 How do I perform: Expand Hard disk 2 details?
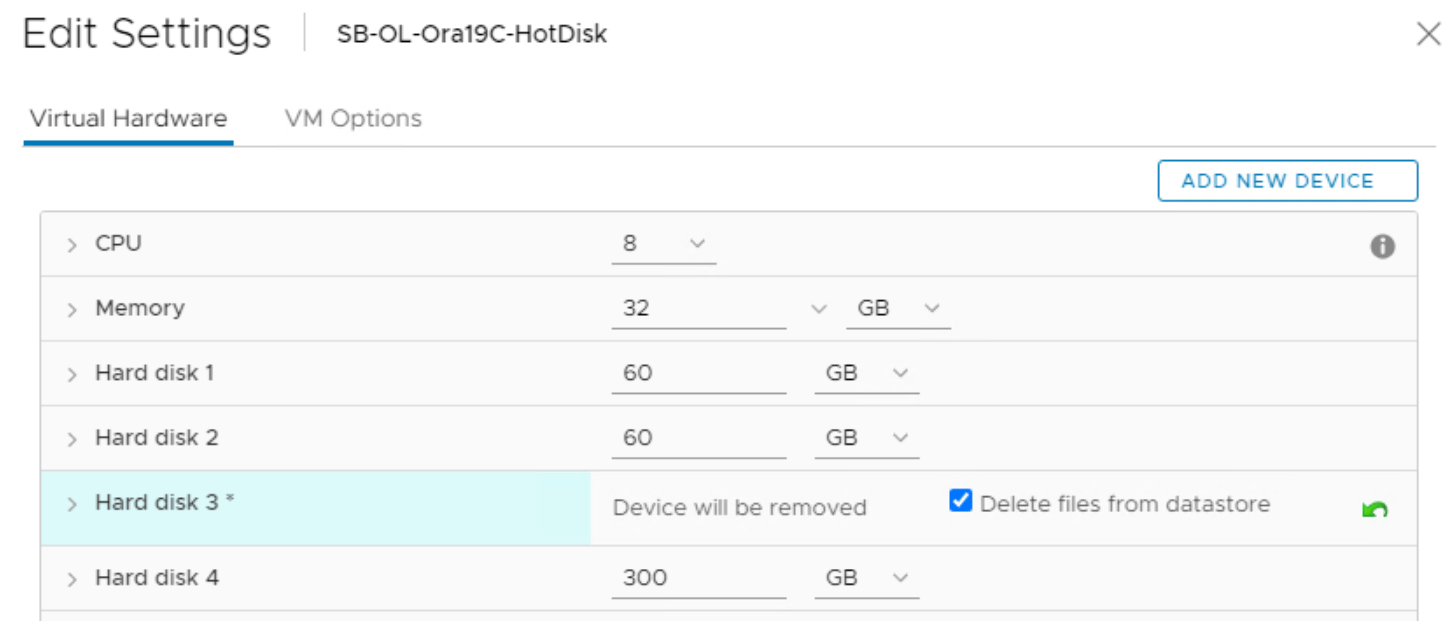(72, 440)
